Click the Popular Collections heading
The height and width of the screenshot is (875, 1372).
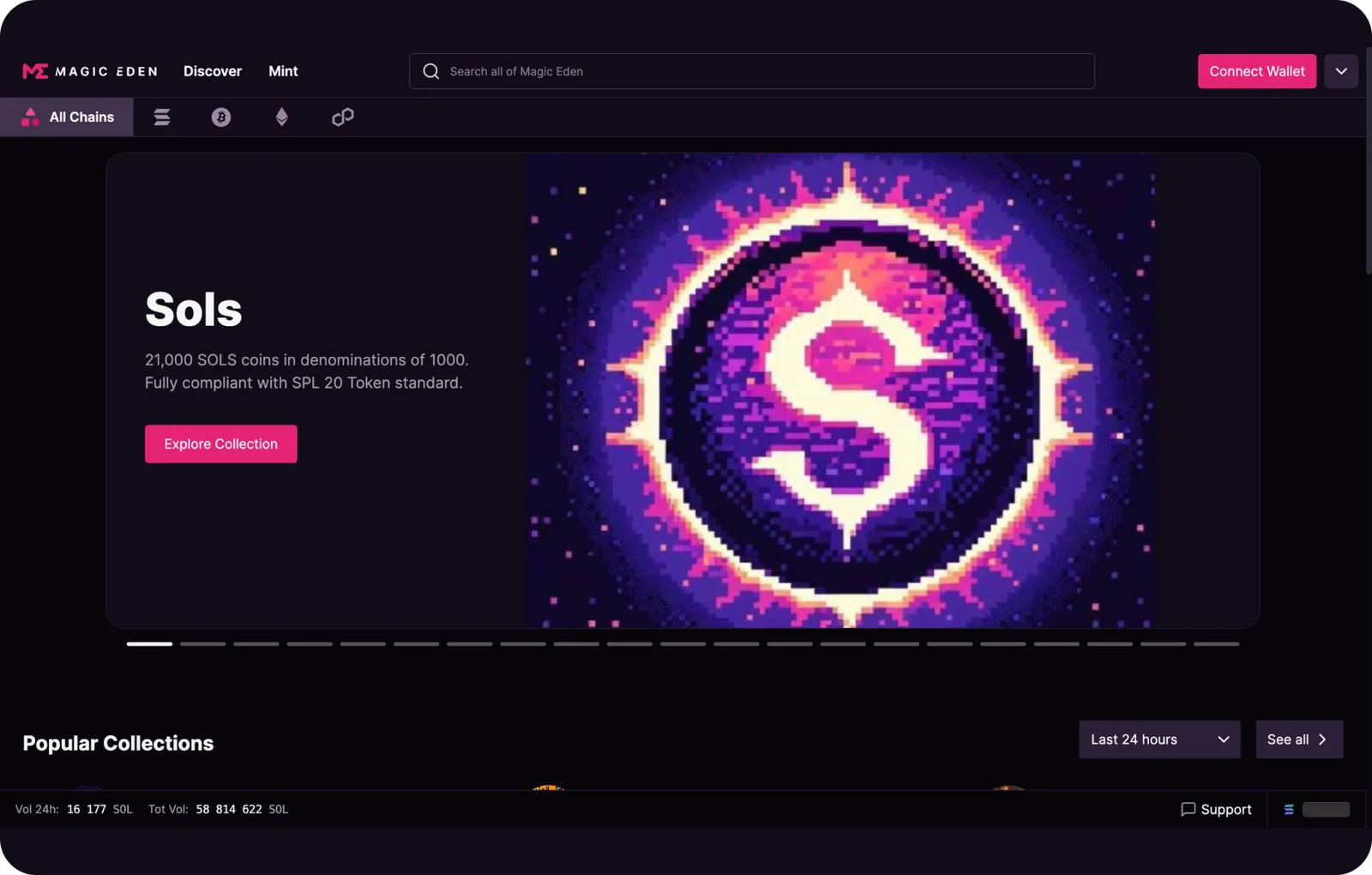tap(118, 743)
